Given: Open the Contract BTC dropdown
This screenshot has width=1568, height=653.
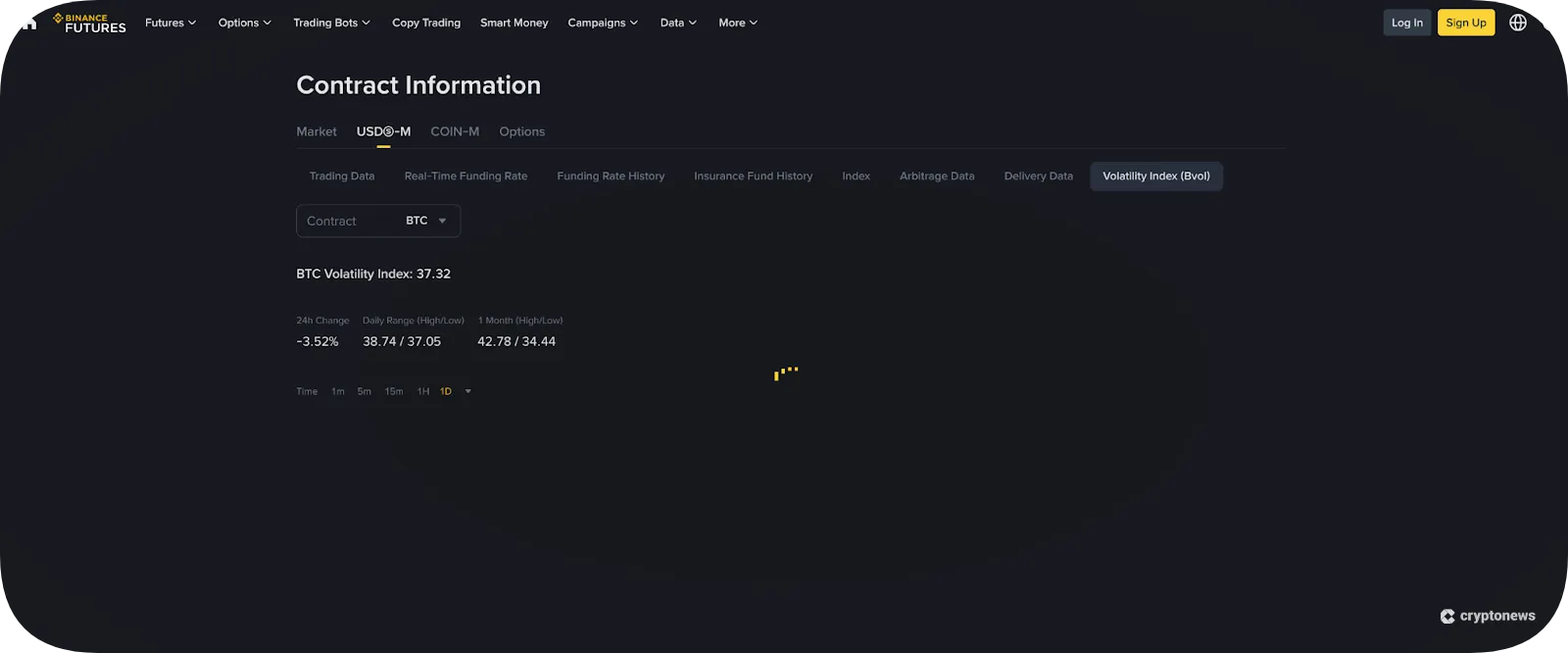Looking at the screenshot, I should click(x=378, y=221).
